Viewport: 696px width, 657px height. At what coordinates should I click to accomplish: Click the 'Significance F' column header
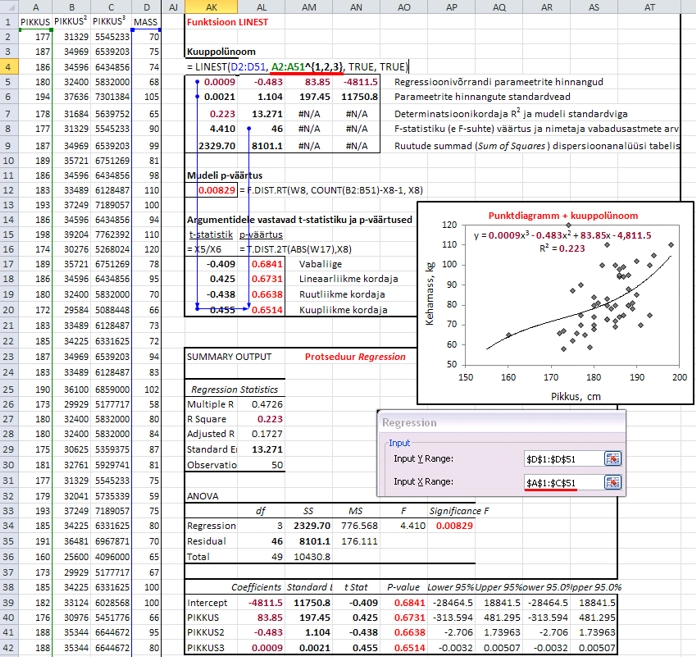click(459, 511)
